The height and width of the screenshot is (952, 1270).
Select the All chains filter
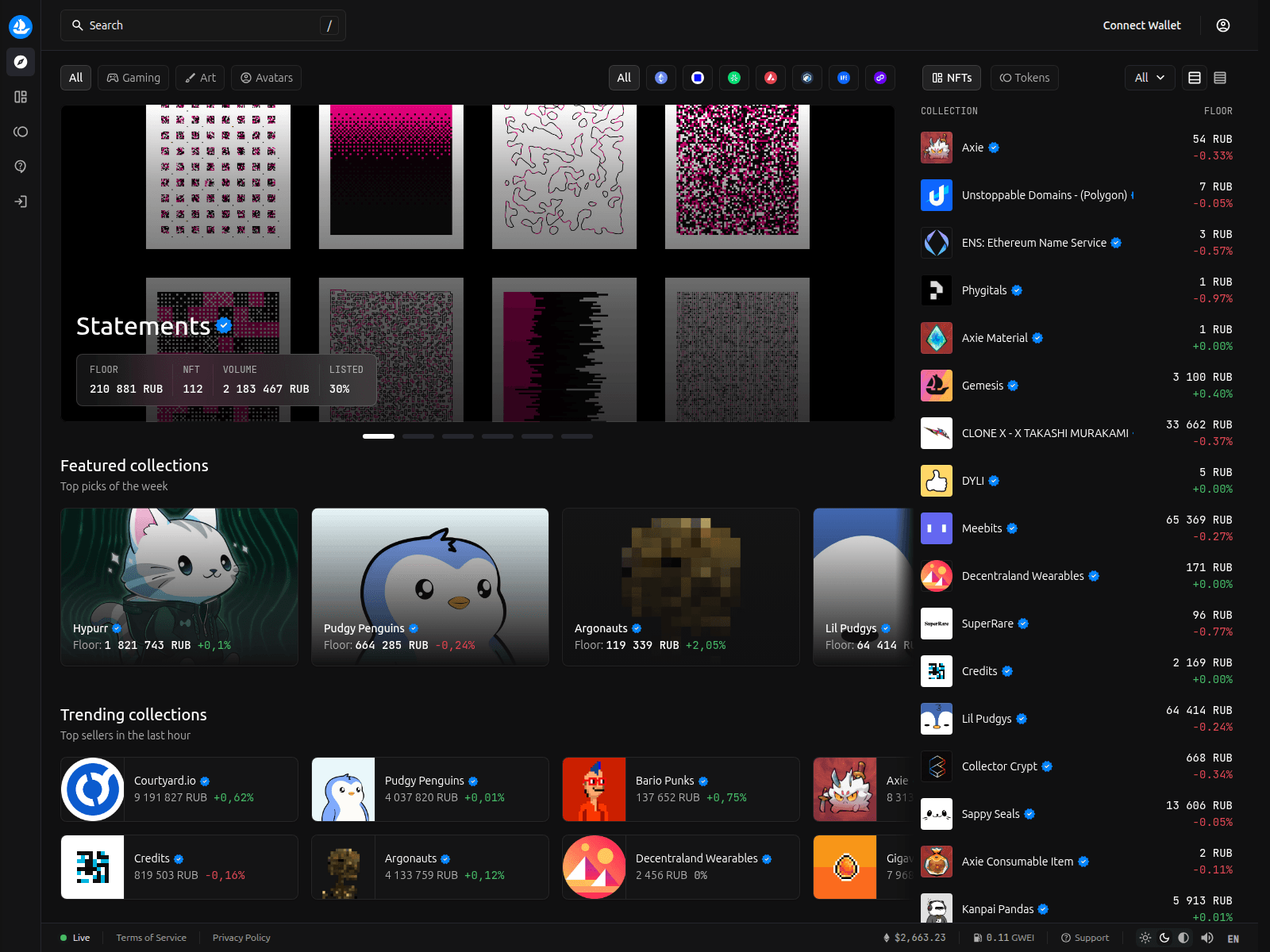624,78
